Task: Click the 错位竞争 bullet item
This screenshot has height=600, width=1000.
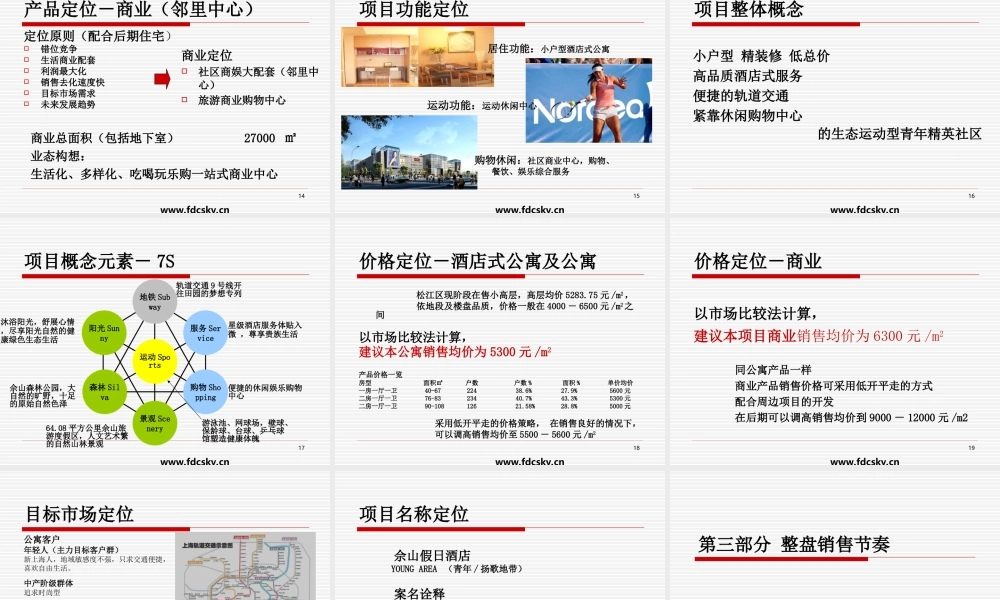Action: point(59,49)
